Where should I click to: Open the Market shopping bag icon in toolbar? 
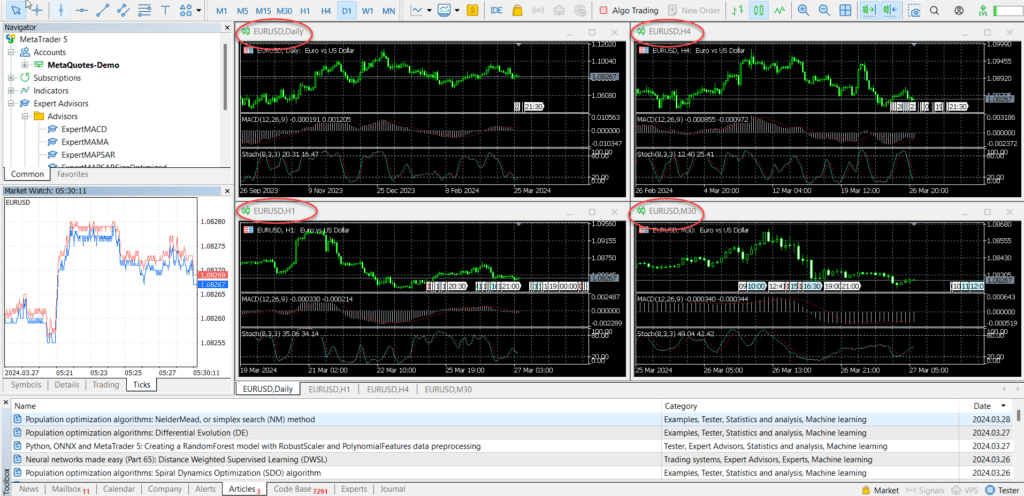[x=517, y=10]
